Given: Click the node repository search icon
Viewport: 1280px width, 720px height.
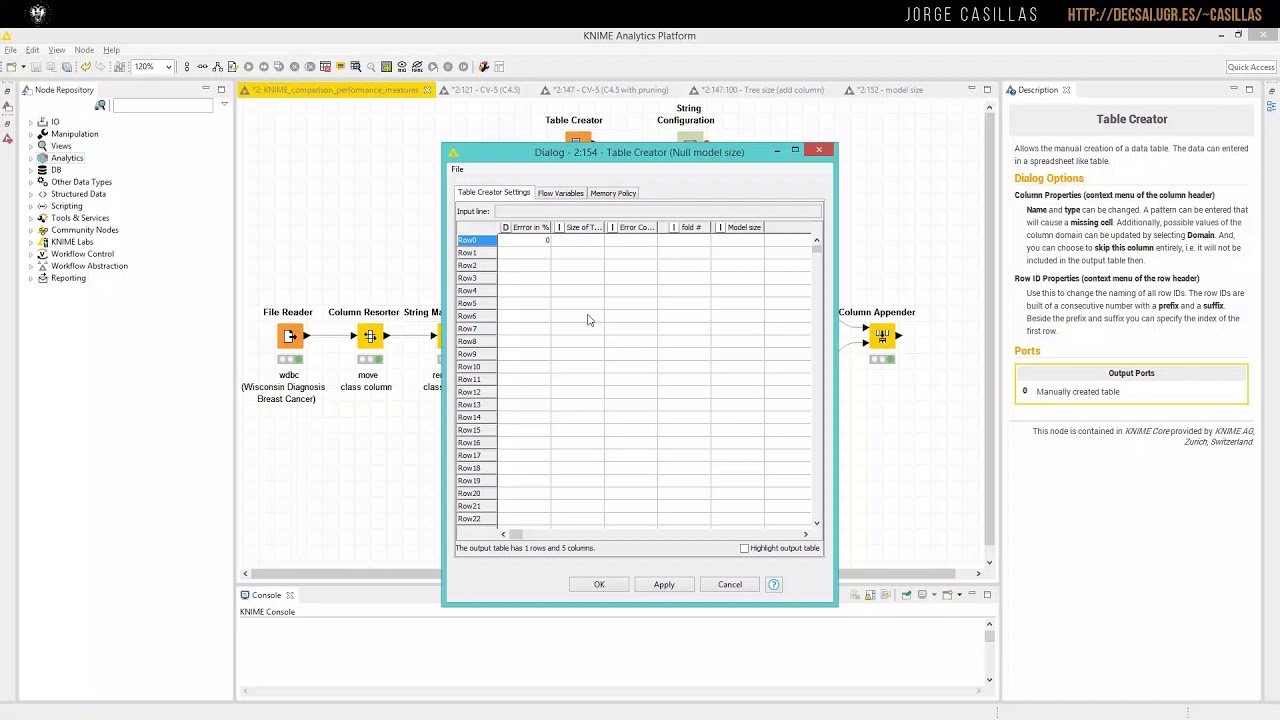Looking at the screenshot, I should (x=100, y=105).
